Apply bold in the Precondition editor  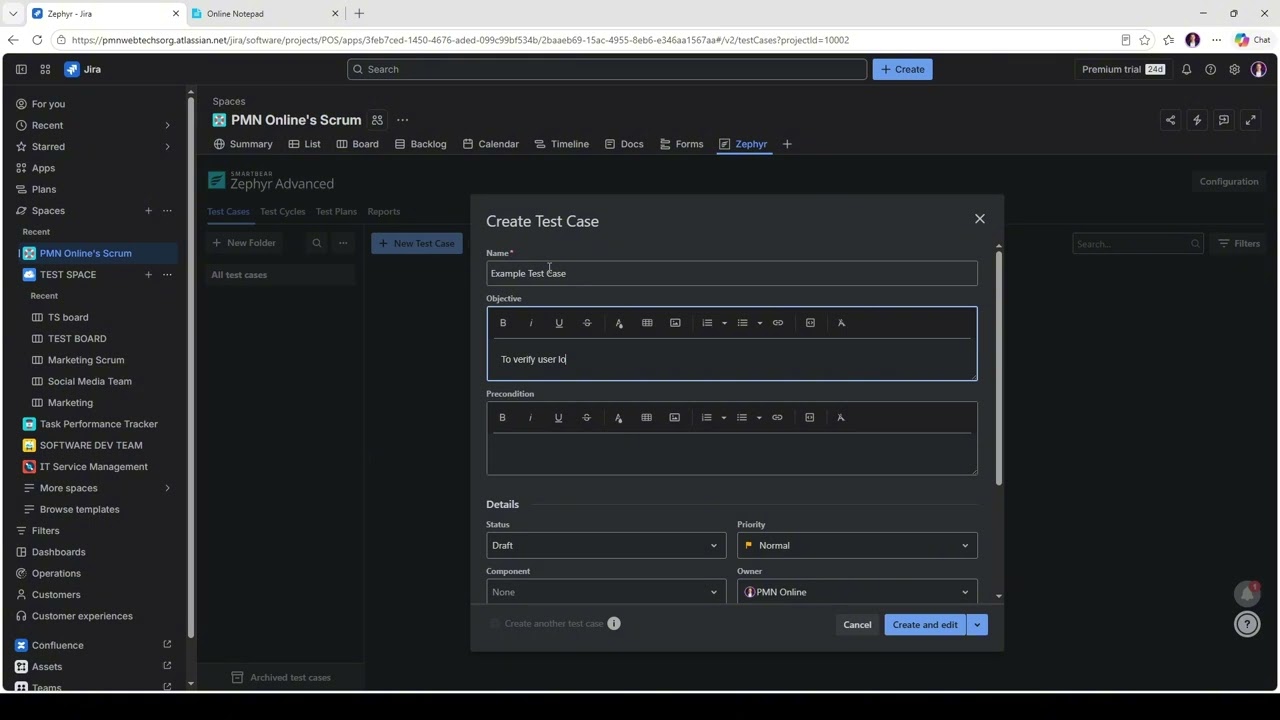coord(502,418)
